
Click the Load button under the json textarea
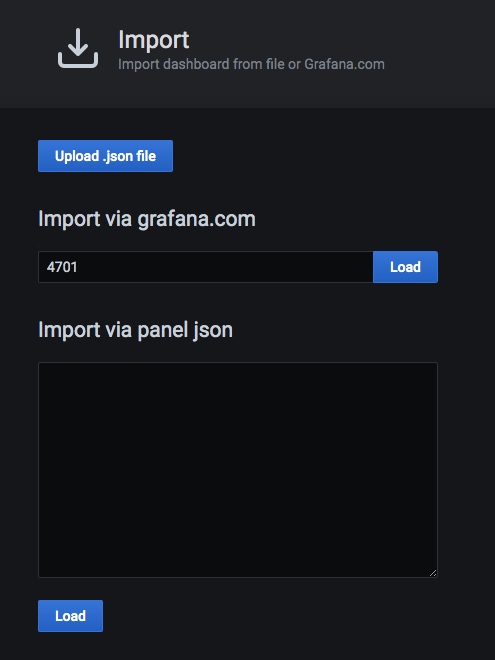[70, 616]
